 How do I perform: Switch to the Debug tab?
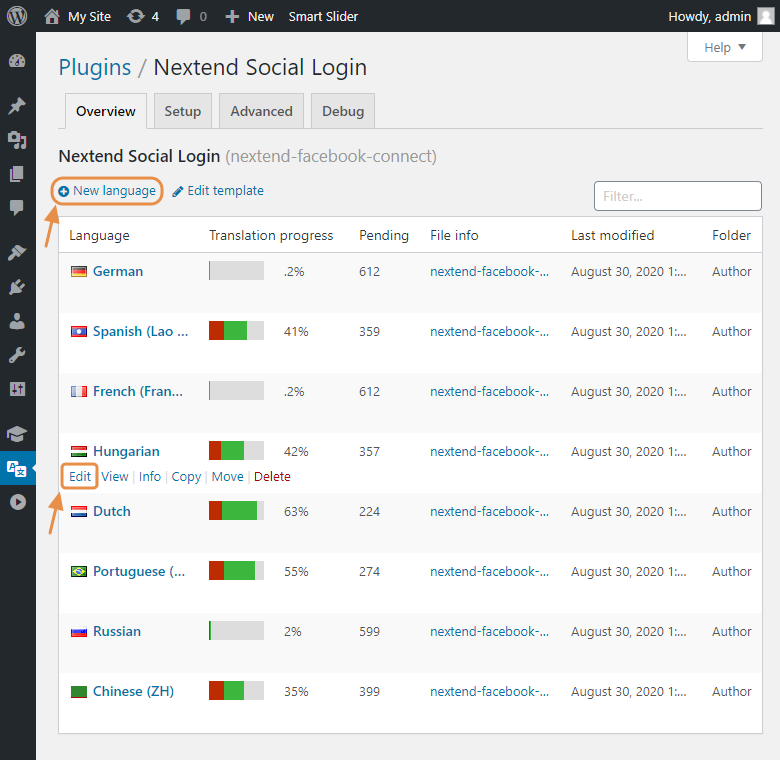pyautogui.click(x=343, y=111)
